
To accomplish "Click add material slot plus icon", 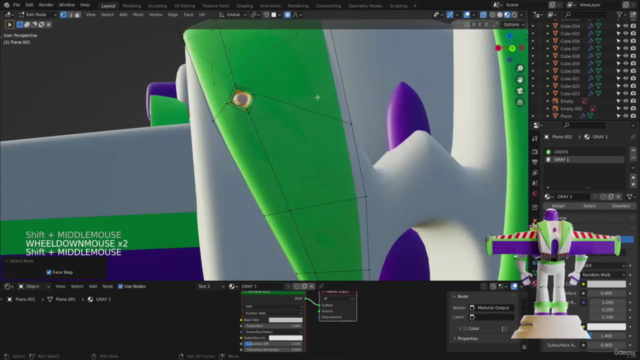I will tap(633, 151).
